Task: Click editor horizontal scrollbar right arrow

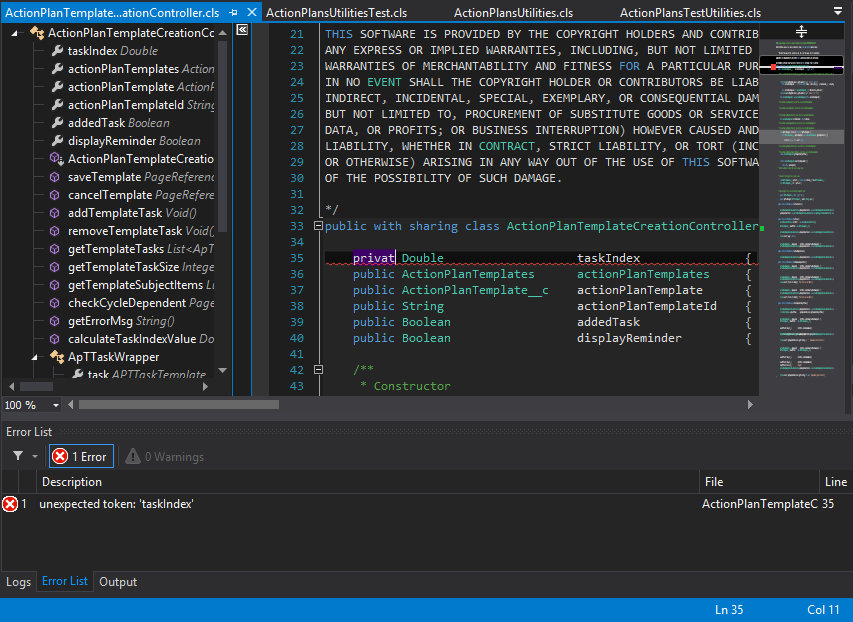Action: coord(750,404)
